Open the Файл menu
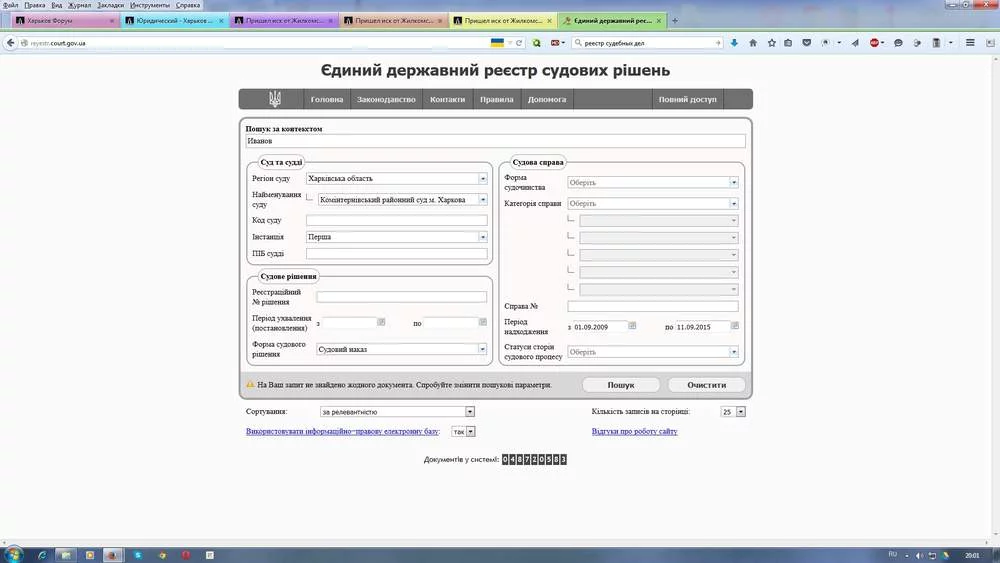The height and width of the screenshot is (563, 1000). click(11, 5)
